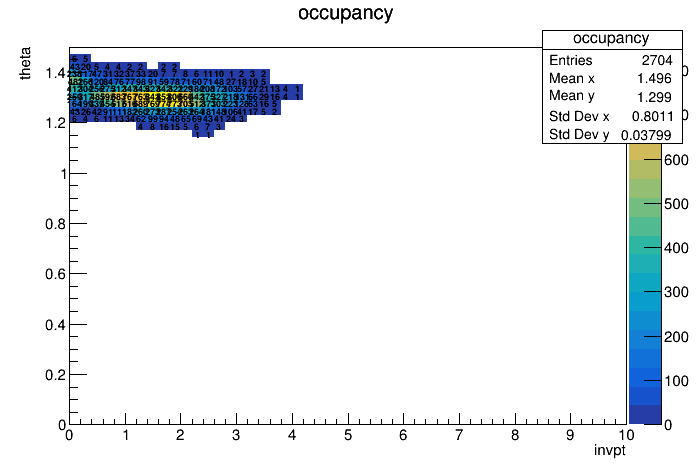Pick the teal color bar band beside the 400 label
This screenshot has width=696, height=472.
coord(645,245)
